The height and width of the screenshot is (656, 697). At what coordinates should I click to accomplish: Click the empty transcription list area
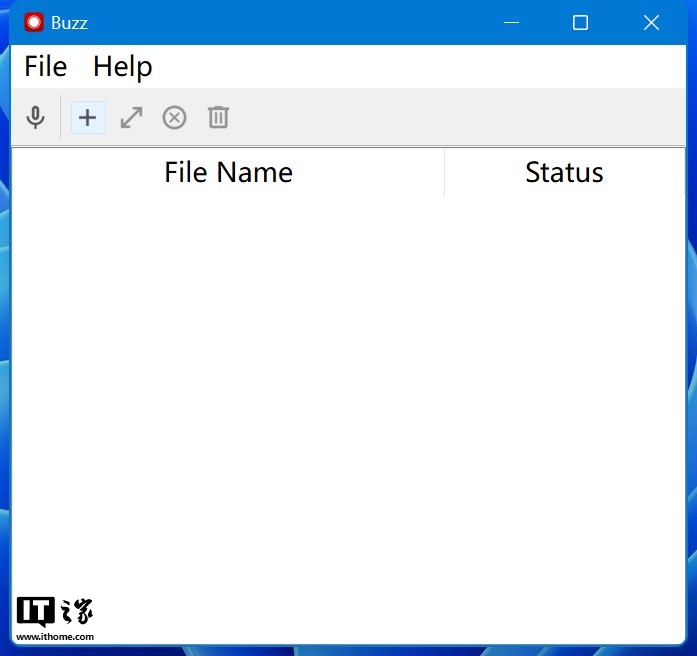click(348, 400)
